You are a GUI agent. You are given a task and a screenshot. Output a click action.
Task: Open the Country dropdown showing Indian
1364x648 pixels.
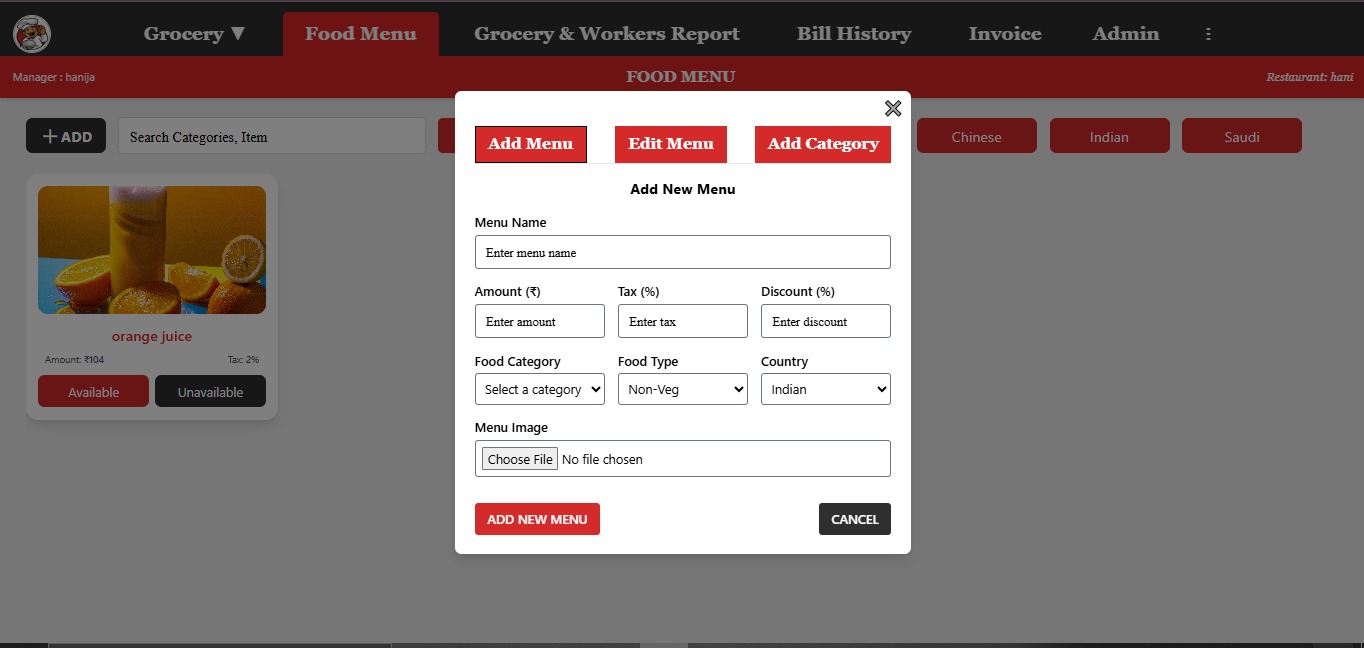(825, 389)
